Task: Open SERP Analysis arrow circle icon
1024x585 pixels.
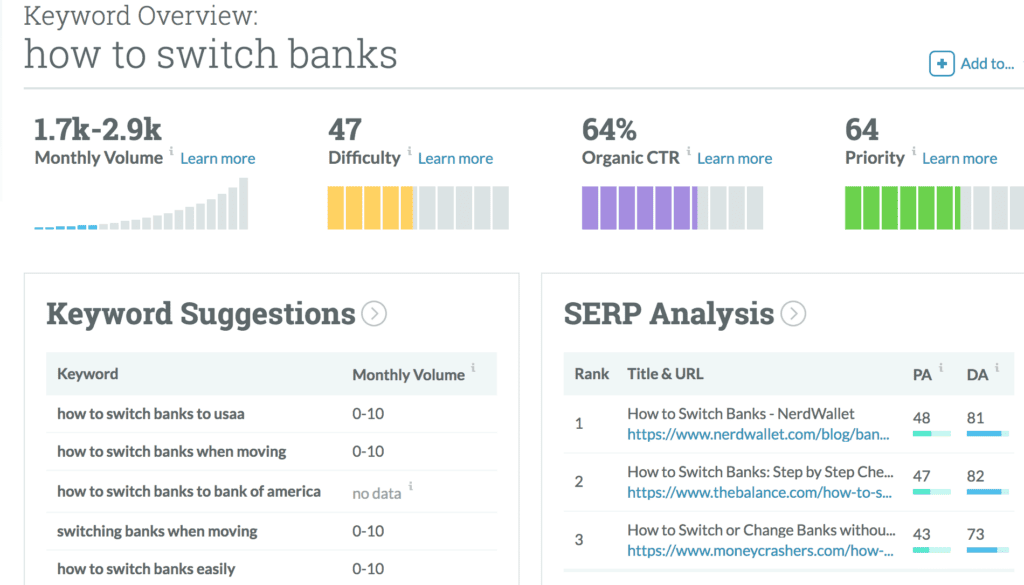Action: click(x=793, y=314)
